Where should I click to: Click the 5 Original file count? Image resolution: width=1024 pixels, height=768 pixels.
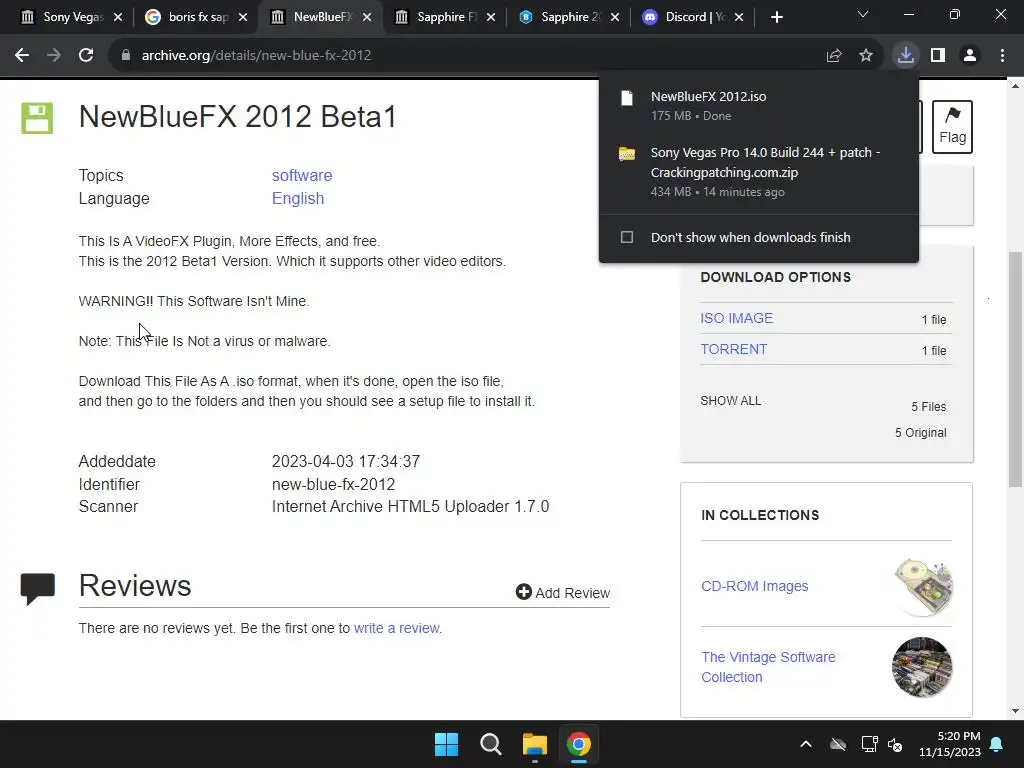[920, 433]
